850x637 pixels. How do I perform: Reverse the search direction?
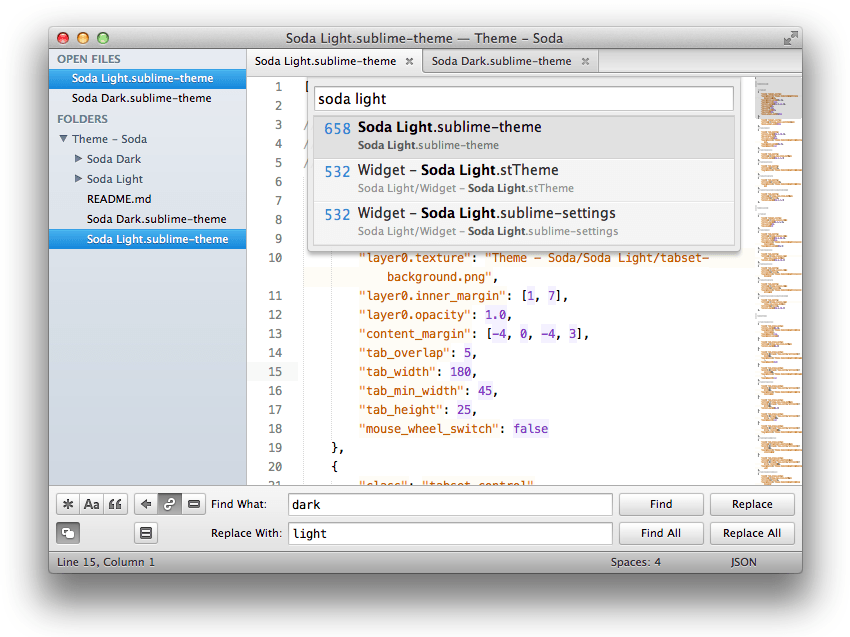pos(146,504)
